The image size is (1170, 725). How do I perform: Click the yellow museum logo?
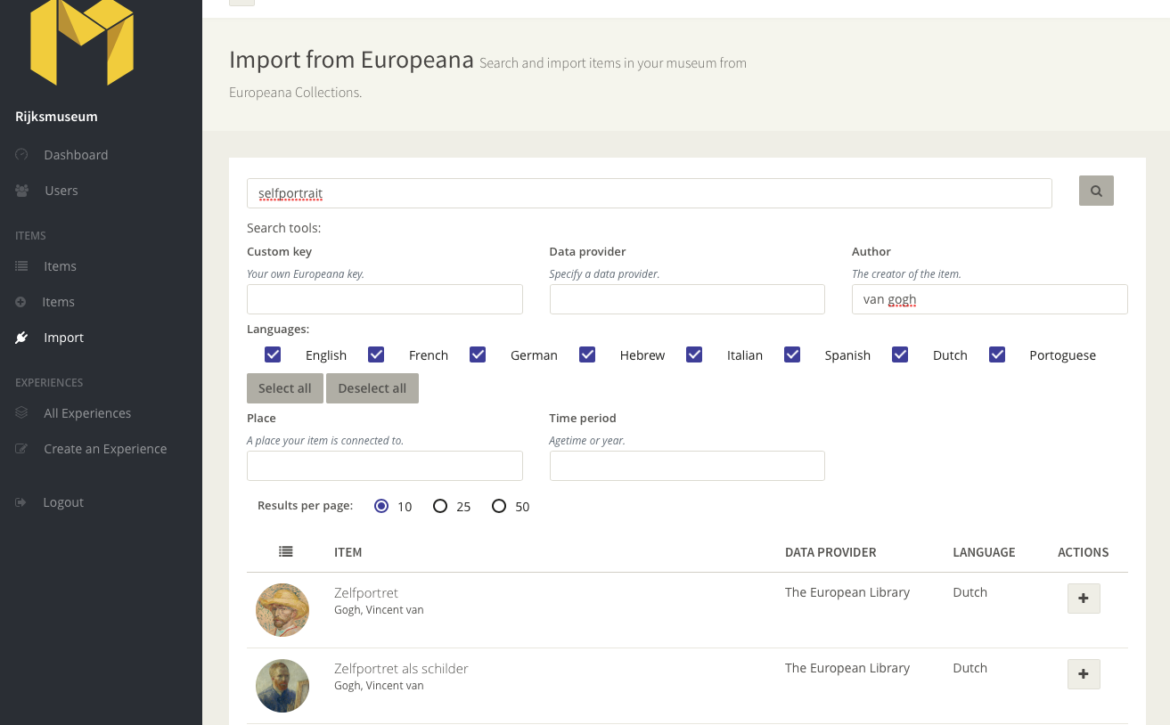[82, 41]
